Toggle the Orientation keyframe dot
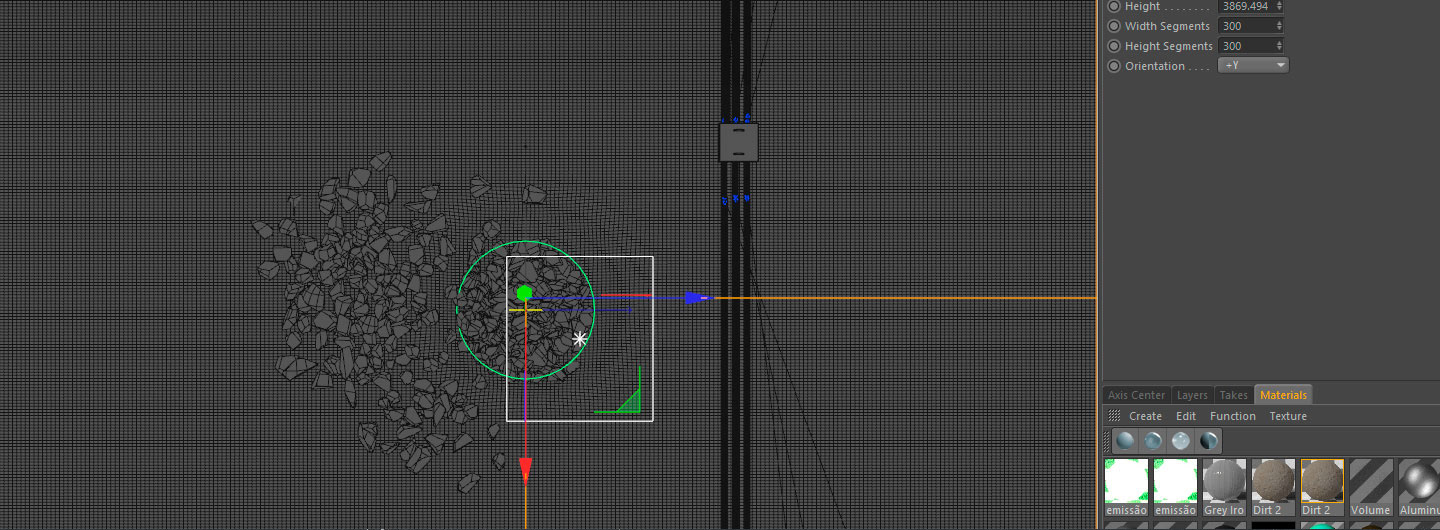The image size is (1440, 530). point(1114,66)
